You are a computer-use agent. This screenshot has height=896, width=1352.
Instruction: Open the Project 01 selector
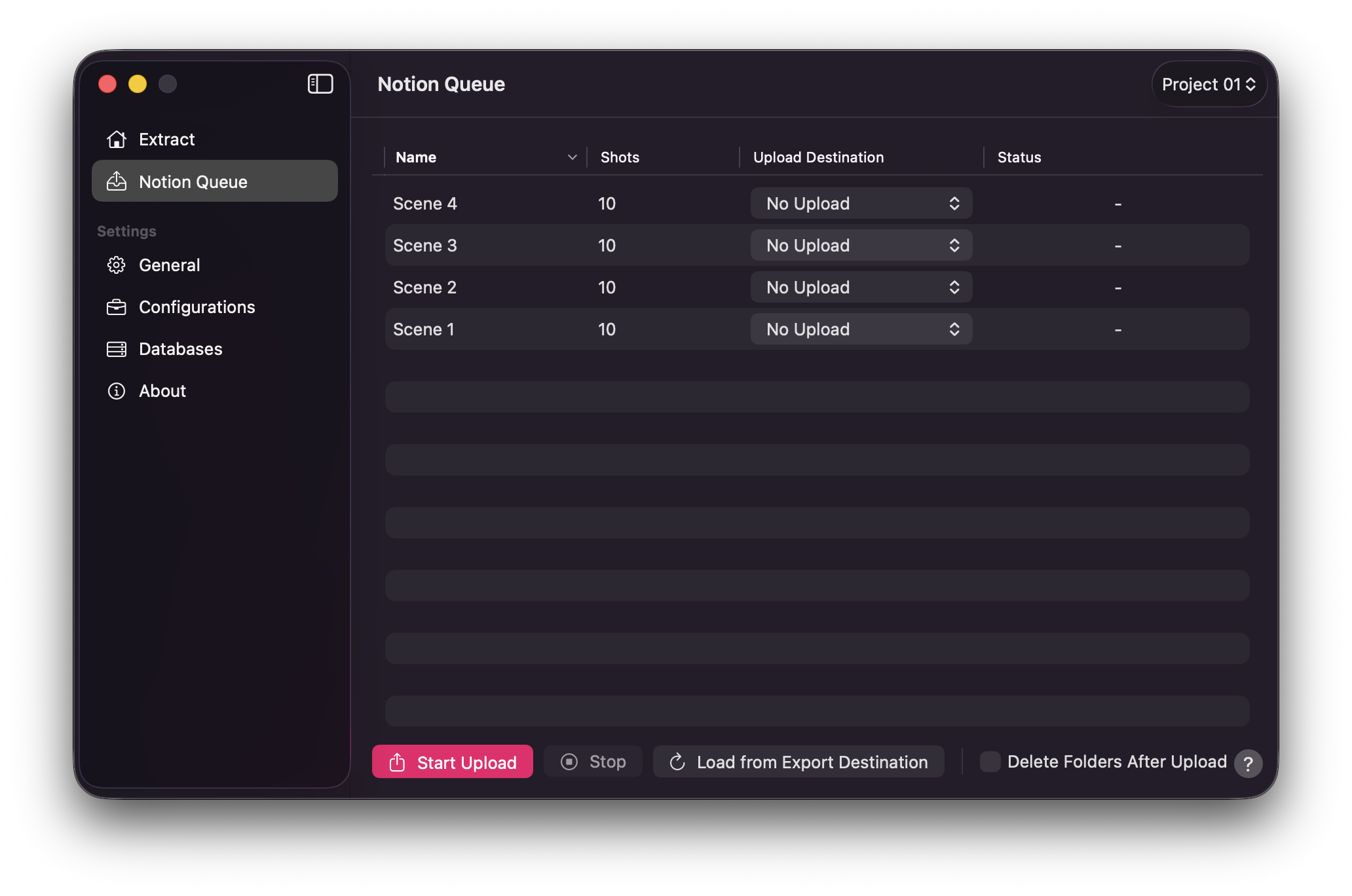pyautogui.click(x=1209, y=84)
